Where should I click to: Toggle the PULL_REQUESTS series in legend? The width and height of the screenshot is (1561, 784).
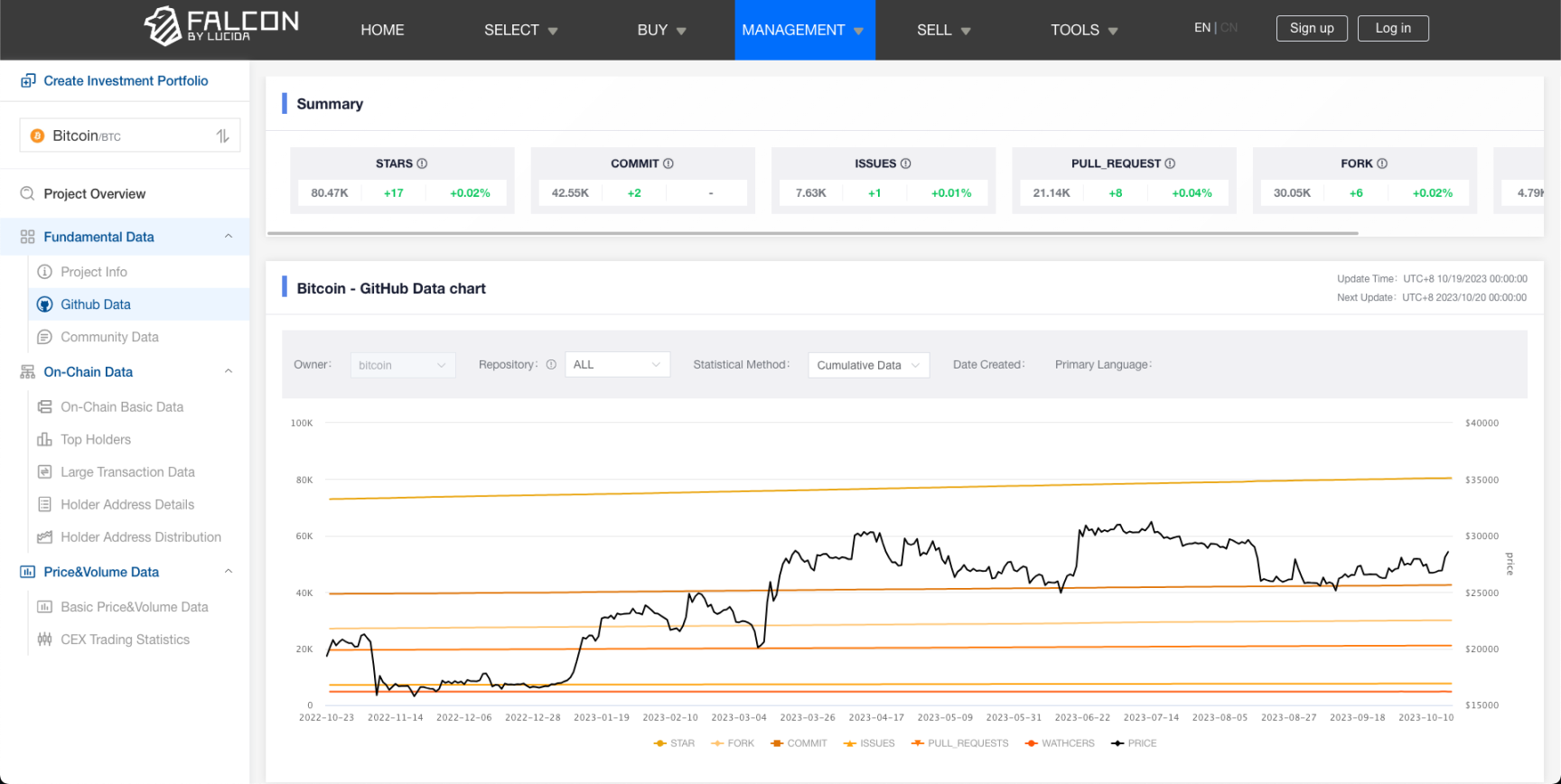pos(960,743)
